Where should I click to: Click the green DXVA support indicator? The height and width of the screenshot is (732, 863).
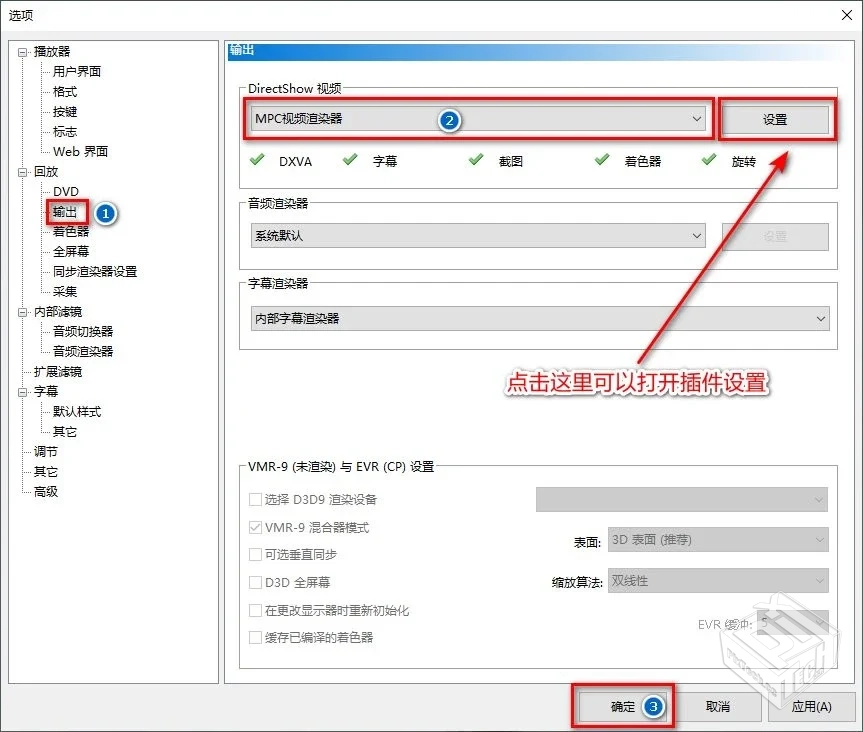(255, 159)
